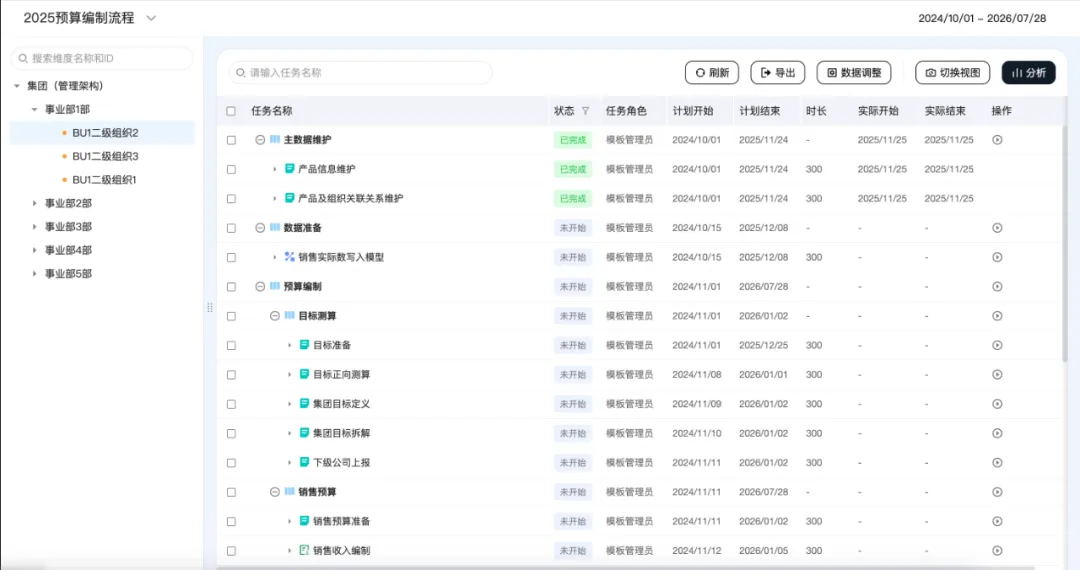Screen dimensions: 1080x570
Task: Click the 产品信息维护 task type icon
Action: pos(289,169)
